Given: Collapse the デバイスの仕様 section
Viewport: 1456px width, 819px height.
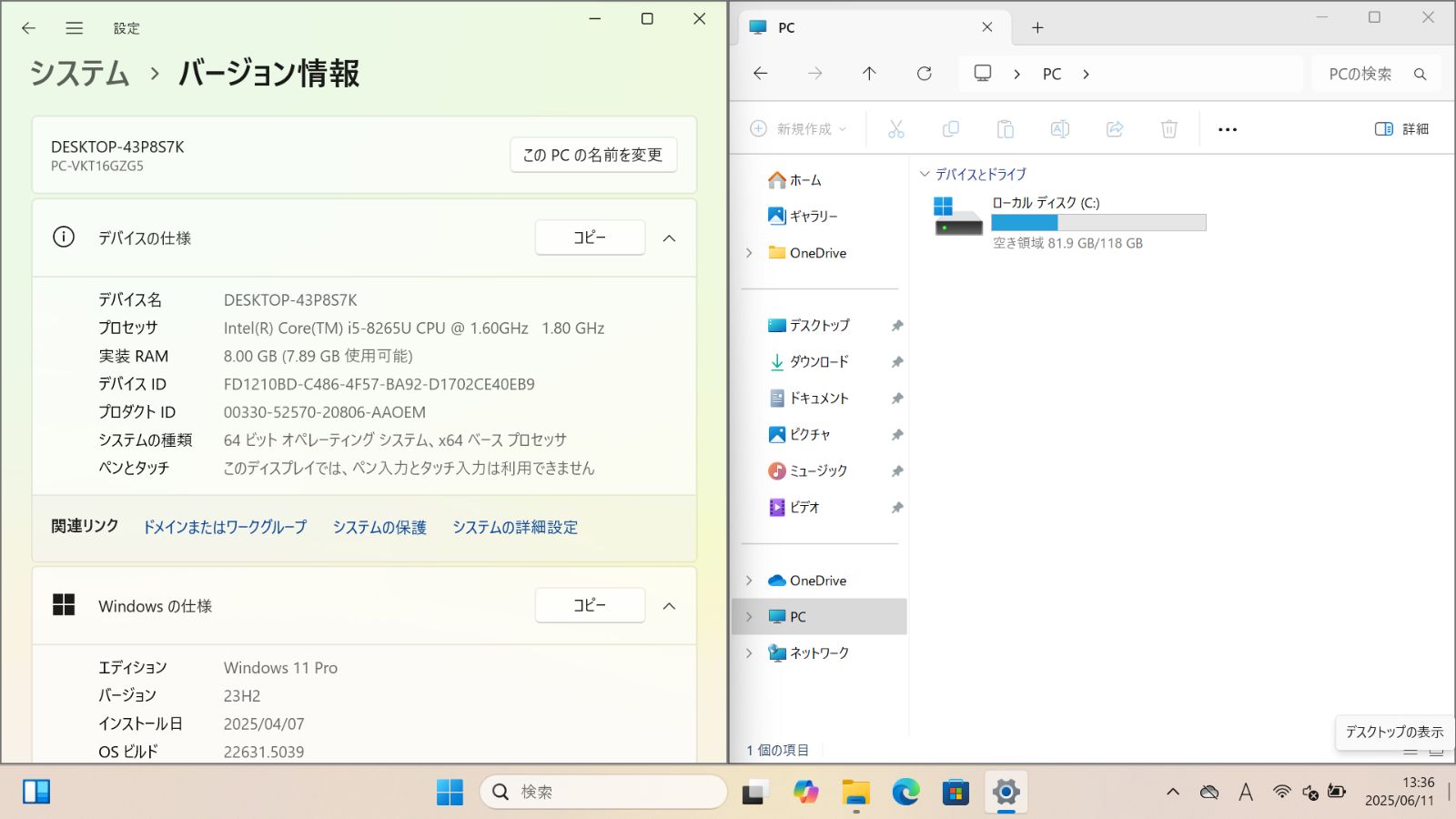Looking at the screenshot, I should pos(669,238).
